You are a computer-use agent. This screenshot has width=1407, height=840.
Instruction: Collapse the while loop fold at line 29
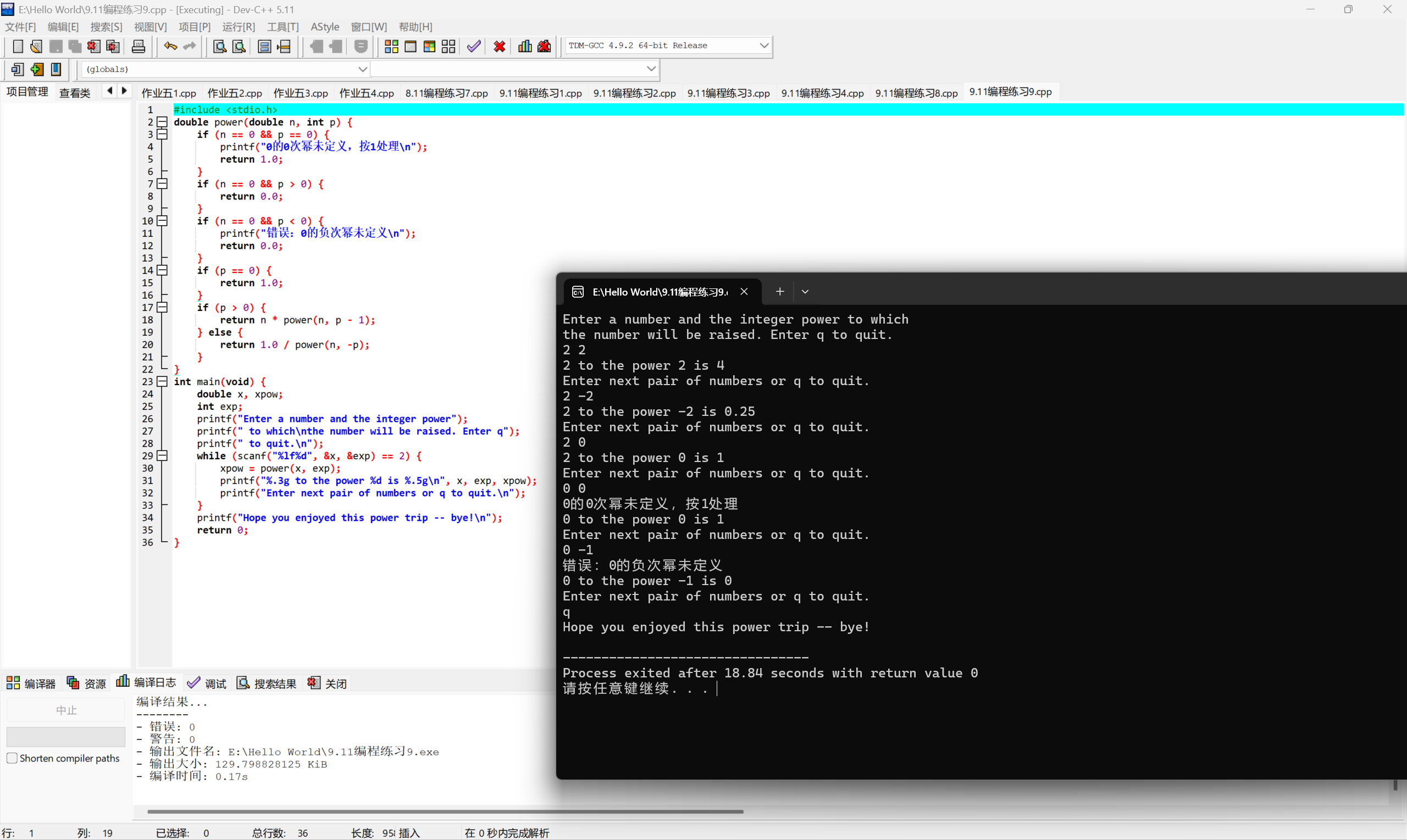(x=163, y=455)
